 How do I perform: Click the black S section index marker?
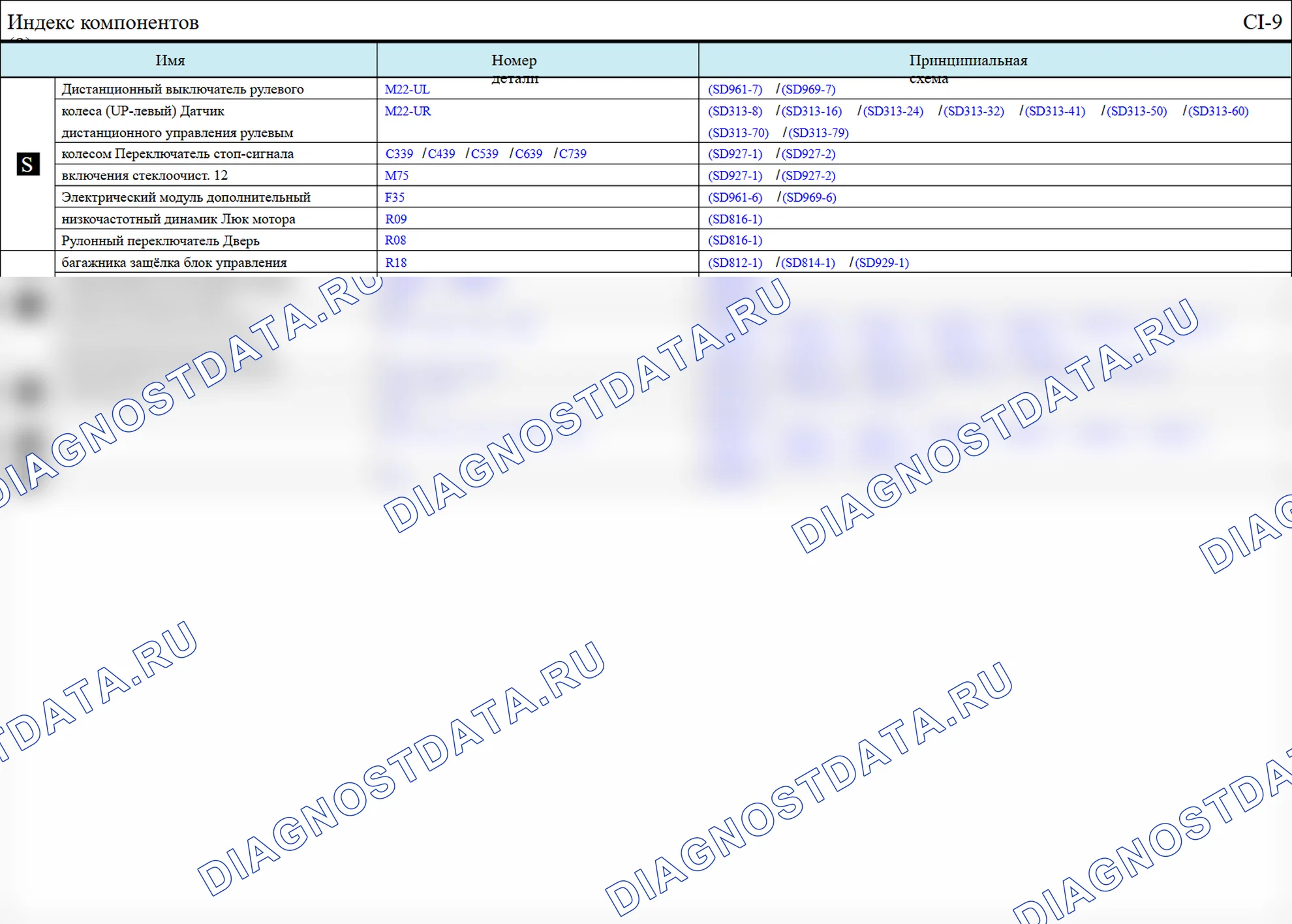[28, 164]
